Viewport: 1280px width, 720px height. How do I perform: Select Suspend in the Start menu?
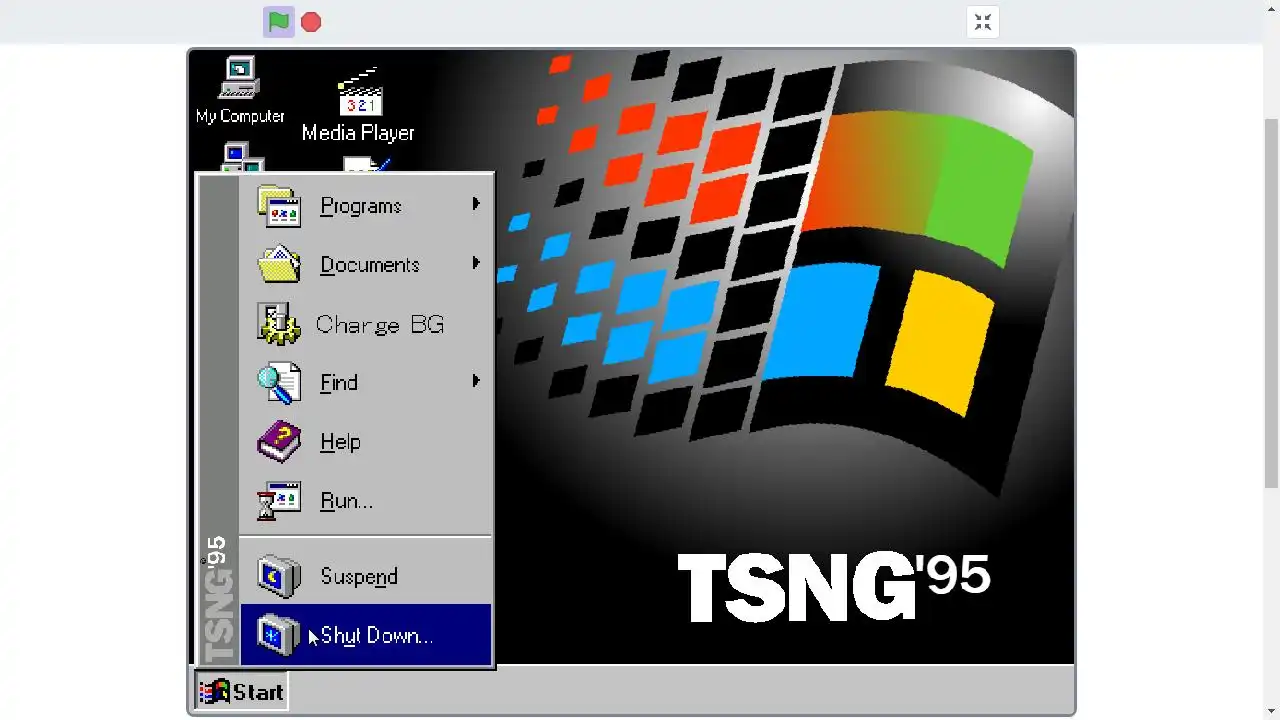point(366,576)
